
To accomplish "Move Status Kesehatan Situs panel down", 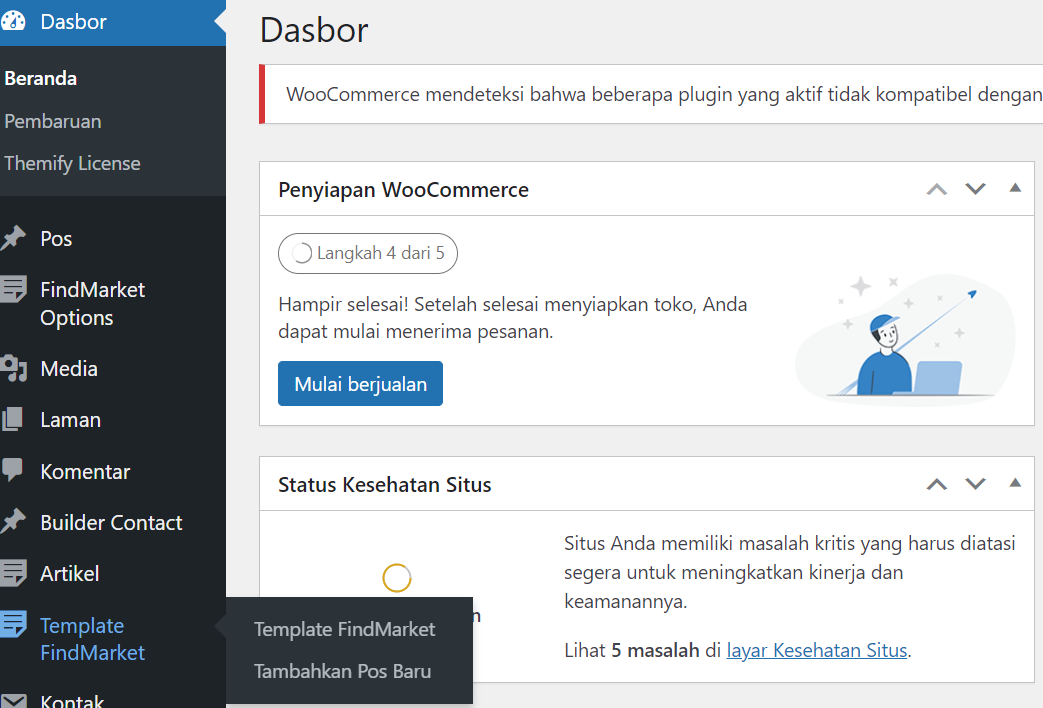I will pos(975,484).
